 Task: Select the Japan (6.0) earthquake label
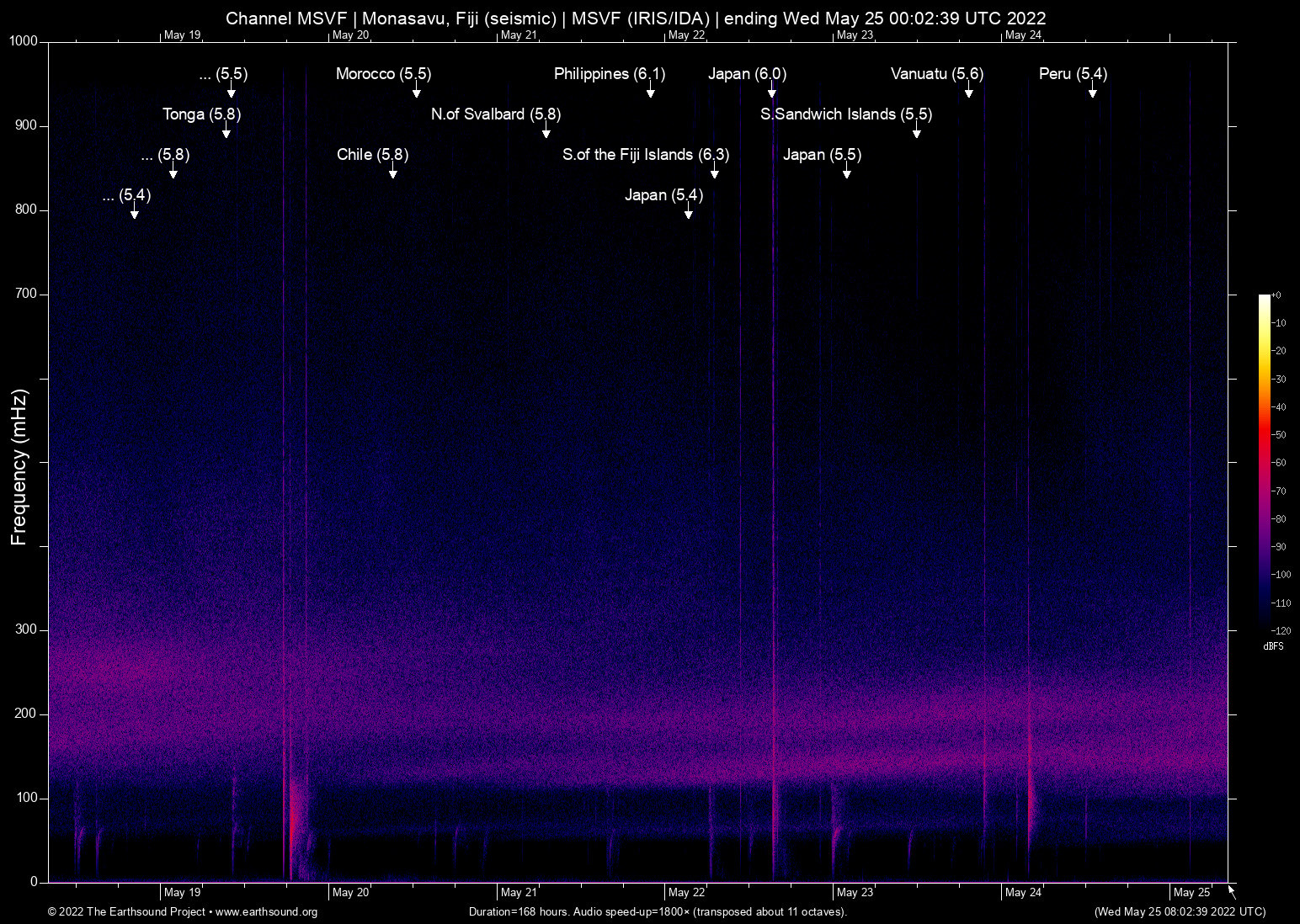click(747, 74)
